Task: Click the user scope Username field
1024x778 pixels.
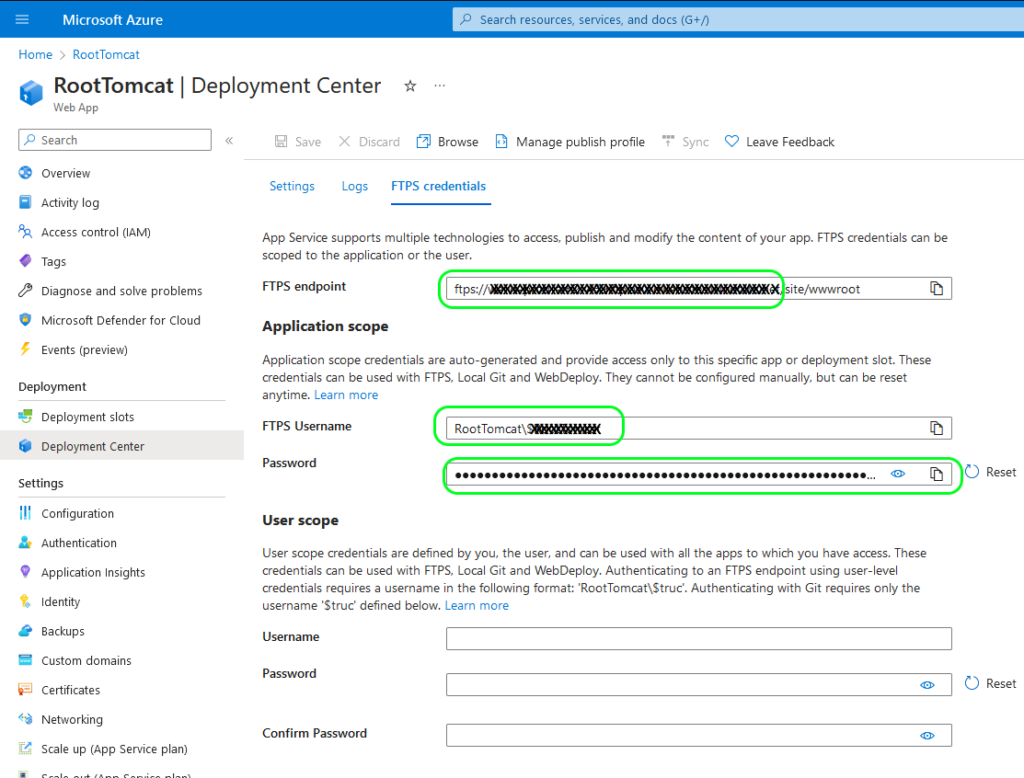Action: pyautogui.click(x=699, y=638)
